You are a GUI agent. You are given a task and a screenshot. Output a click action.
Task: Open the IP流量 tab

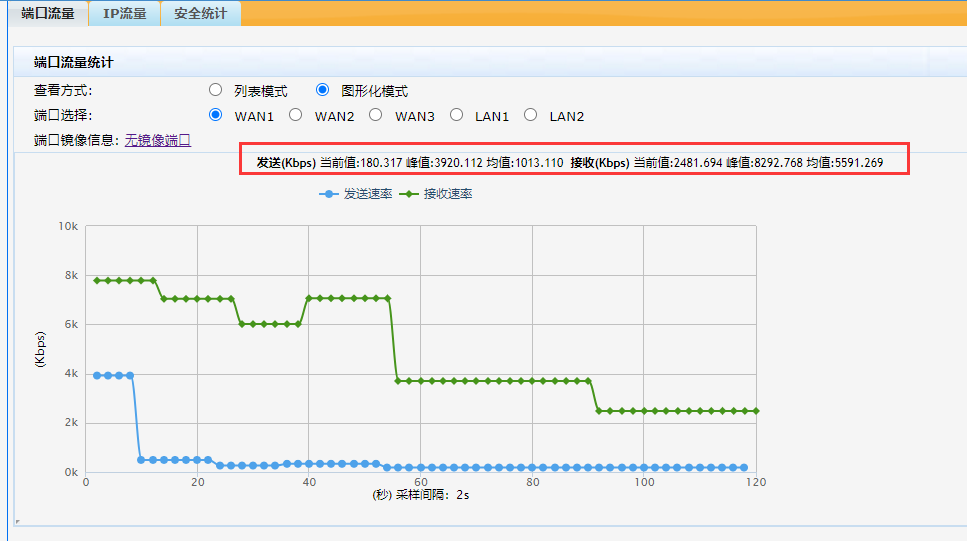coord(125,13)
